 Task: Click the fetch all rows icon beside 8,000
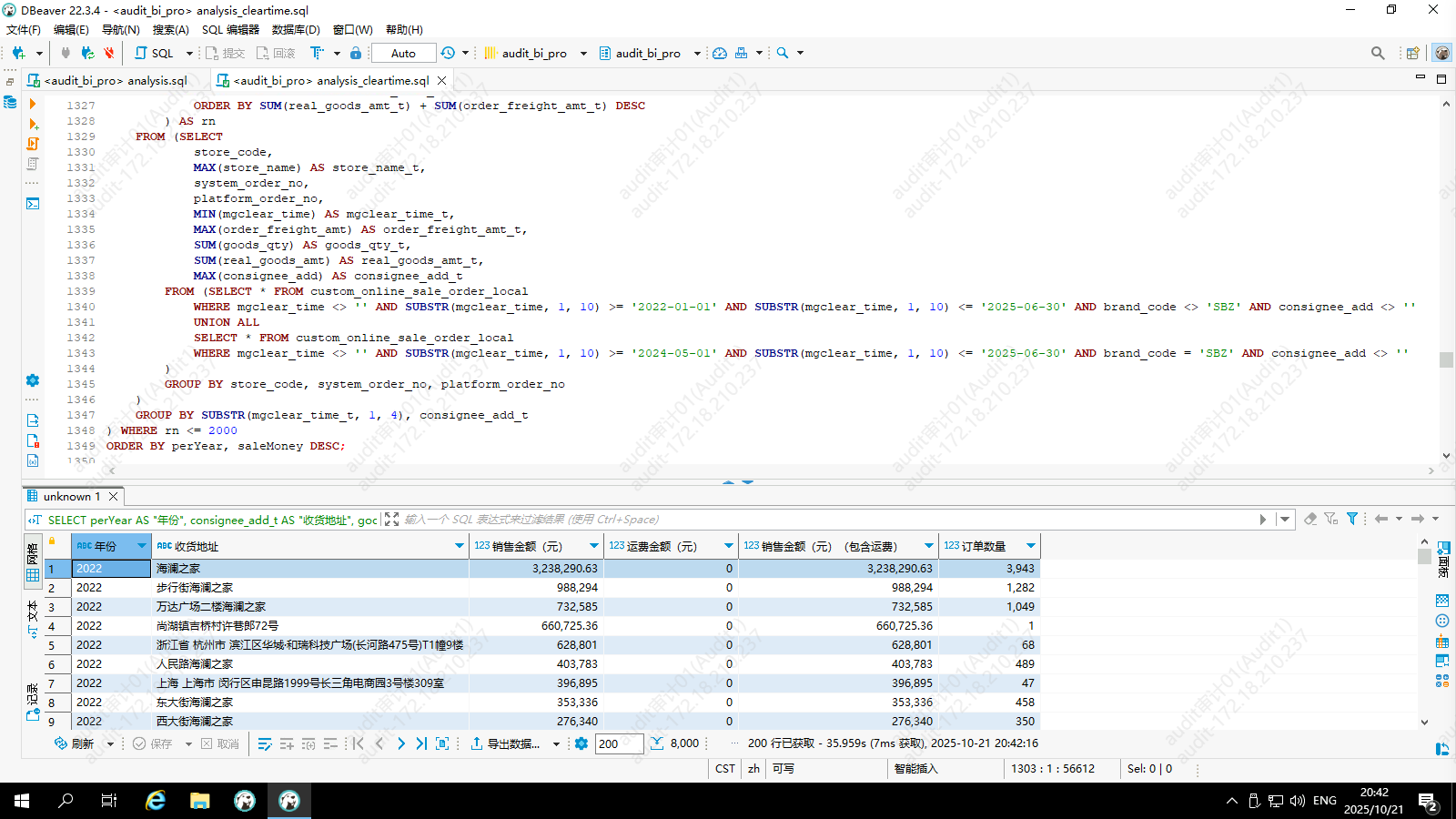657,743
